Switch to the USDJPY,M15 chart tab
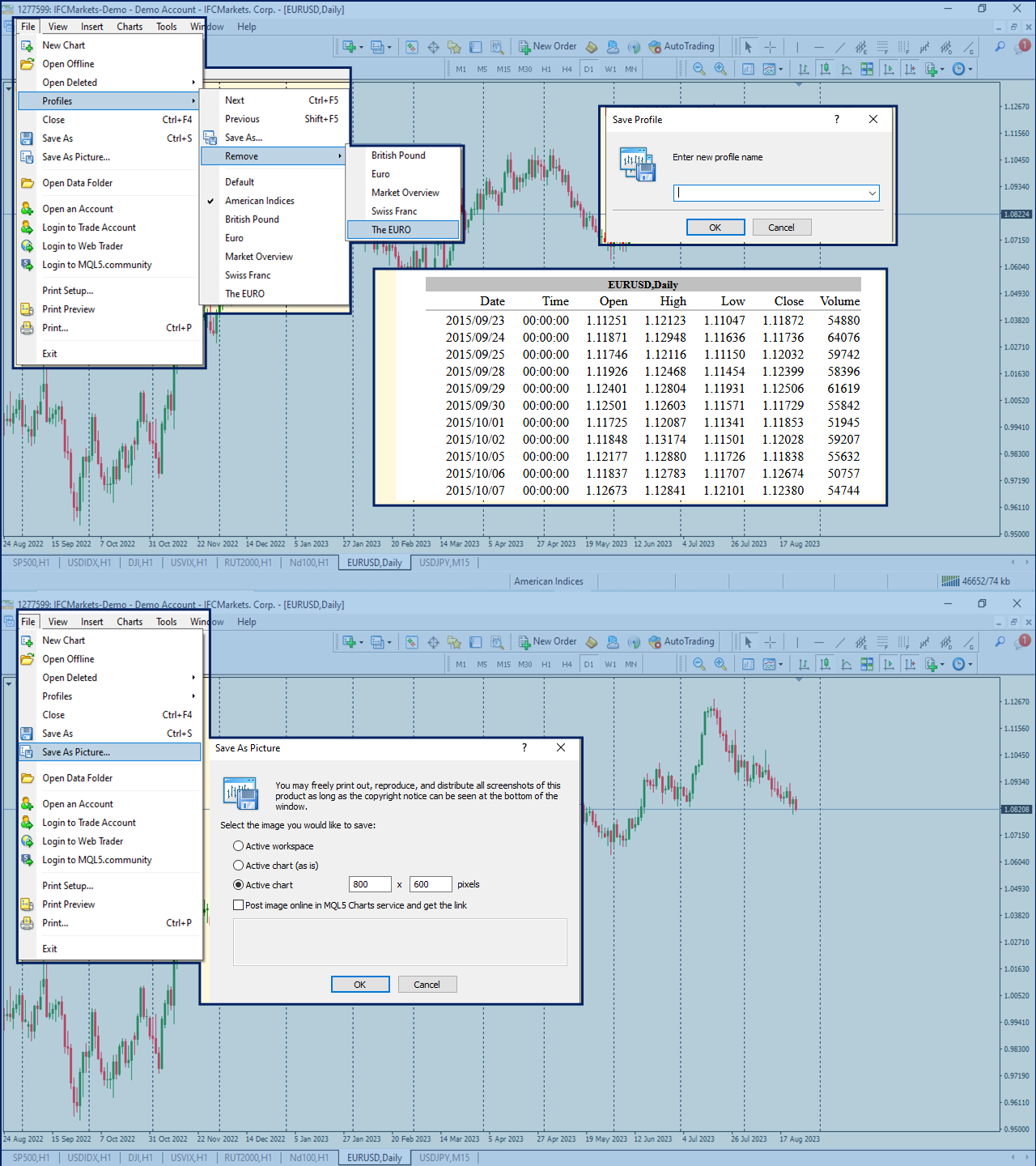 (443, 562)
